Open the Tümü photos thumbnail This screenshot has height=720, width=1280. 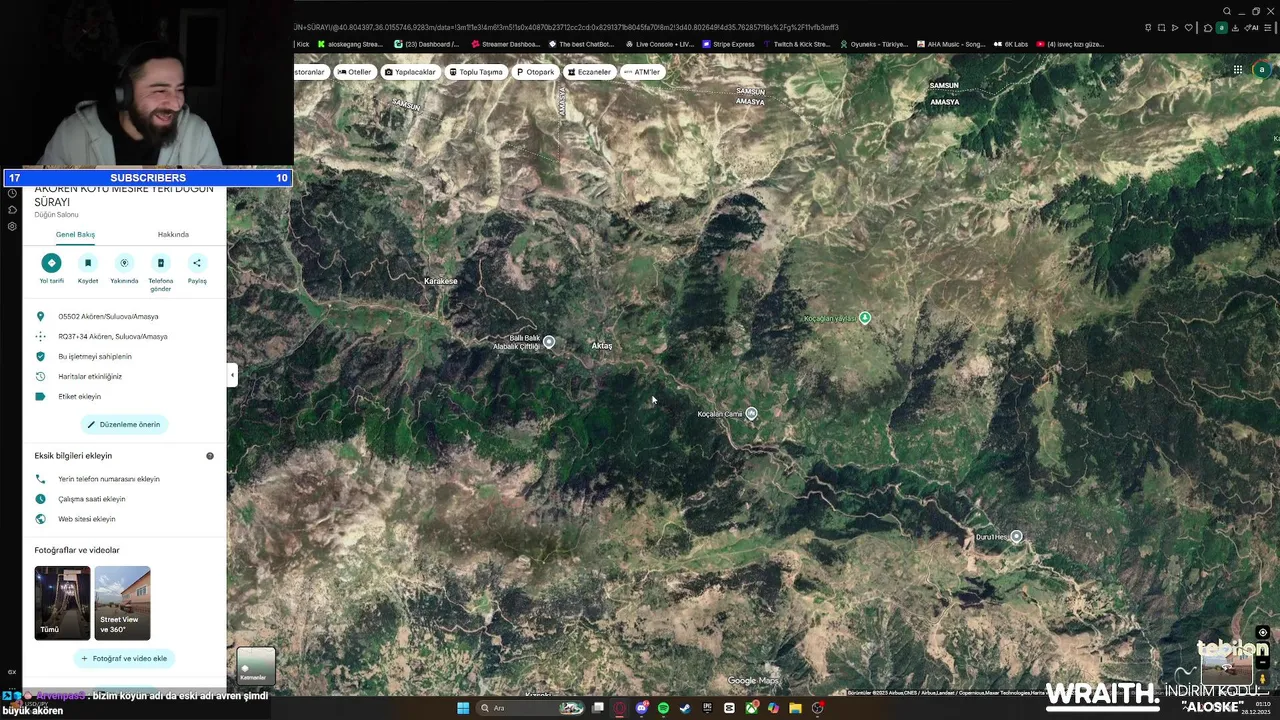62,603
